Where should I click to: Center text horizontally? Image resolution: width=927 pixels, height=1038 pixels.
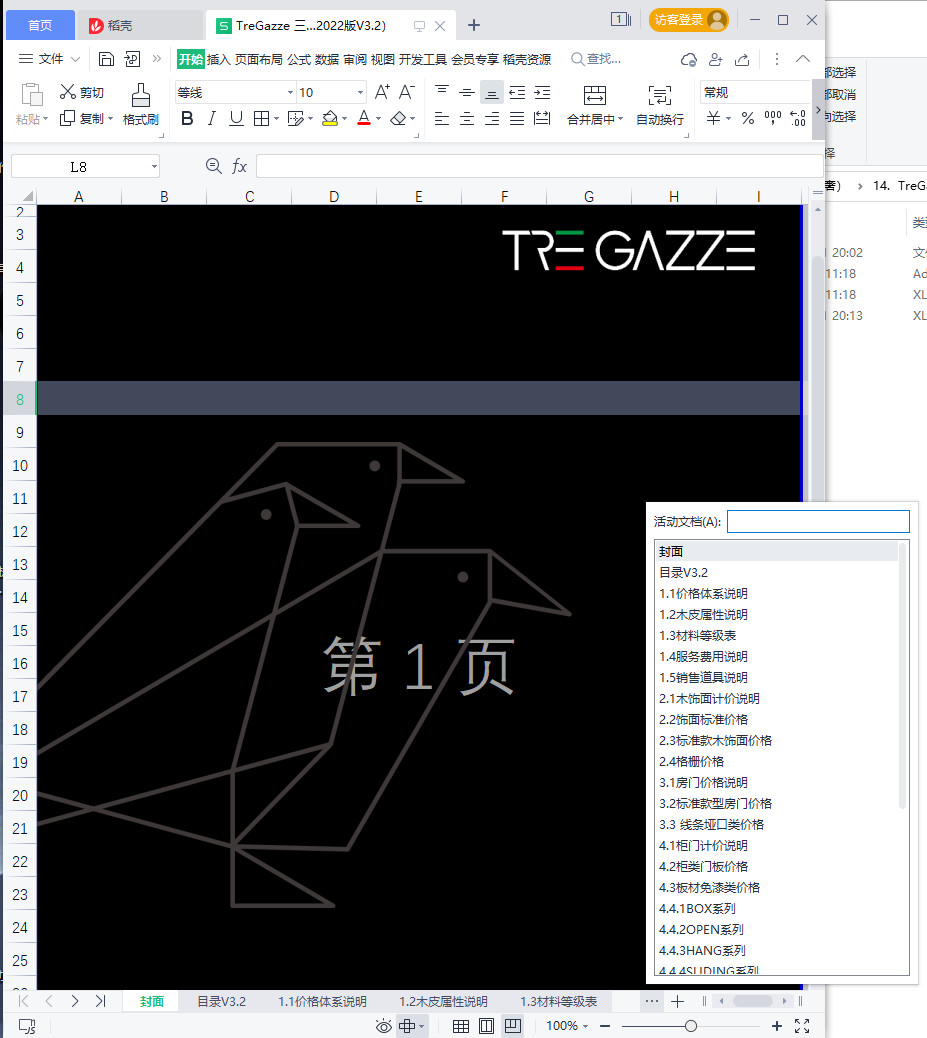pos(467,118)
